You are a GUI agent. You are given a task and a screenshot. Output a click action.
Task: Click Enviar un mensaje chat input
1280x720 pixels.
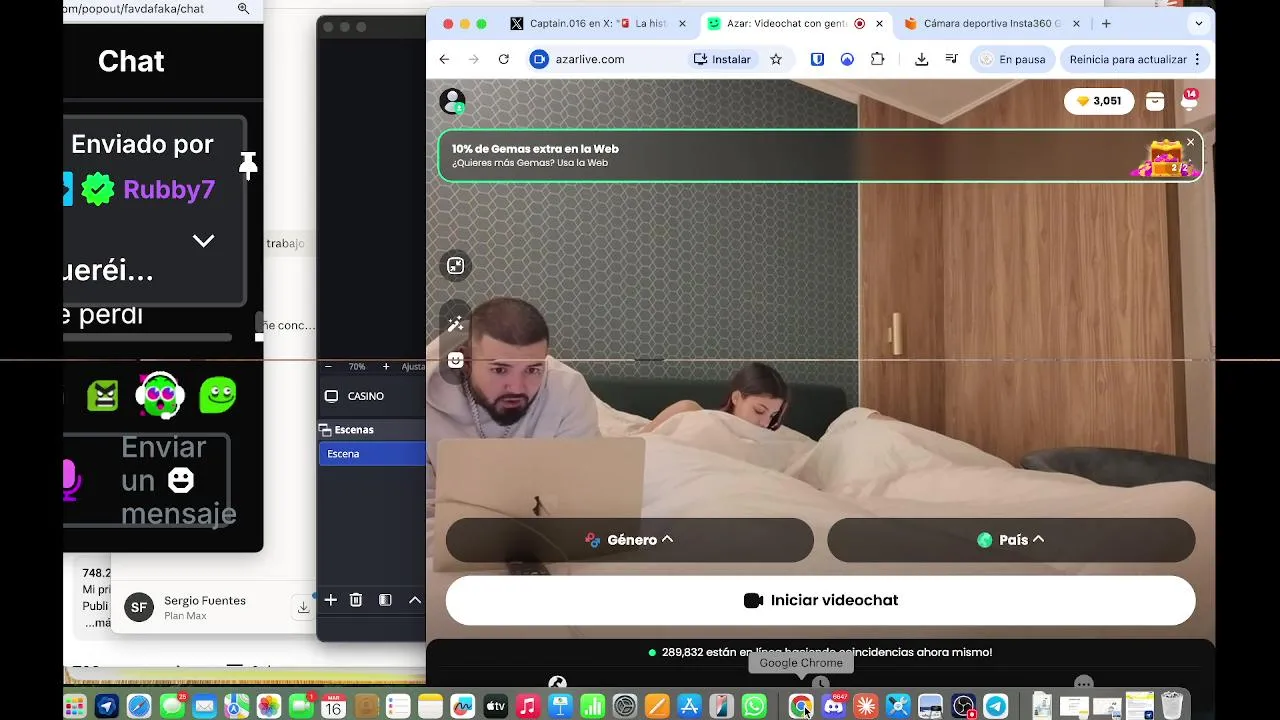point(178,480)
